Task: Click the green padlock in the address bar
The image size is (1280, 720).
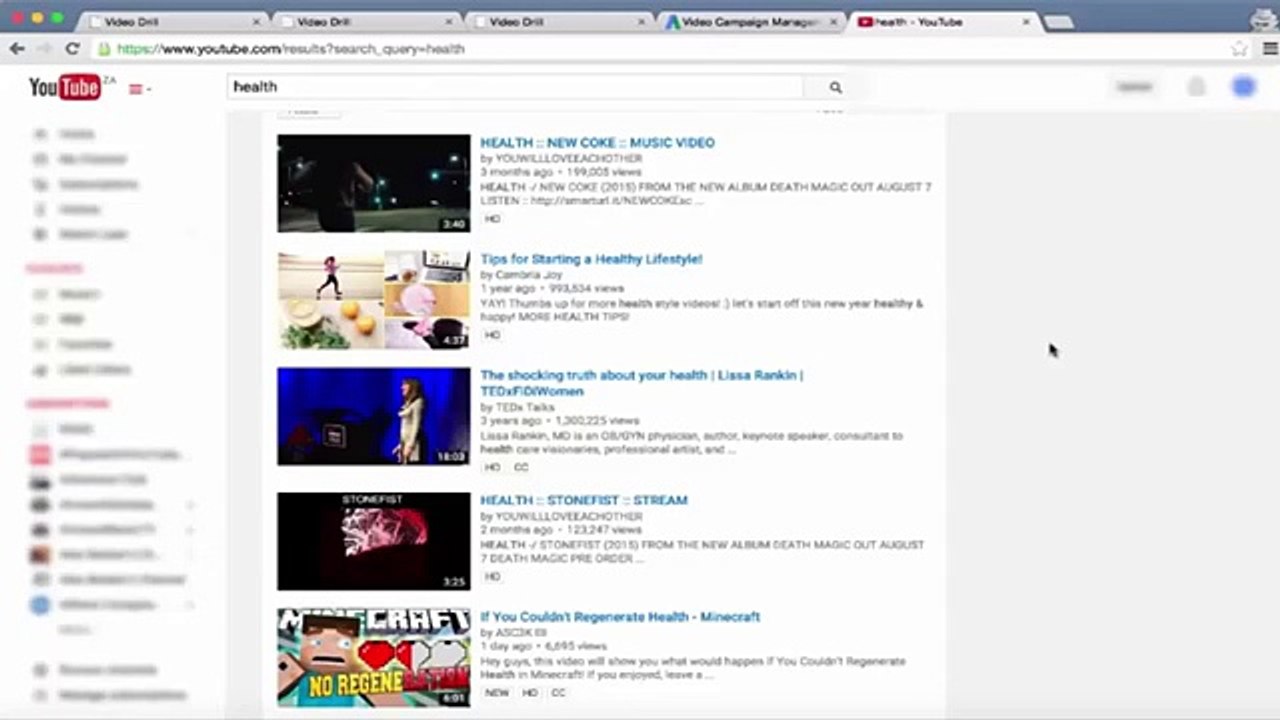Action: click(x=104, y=48)
